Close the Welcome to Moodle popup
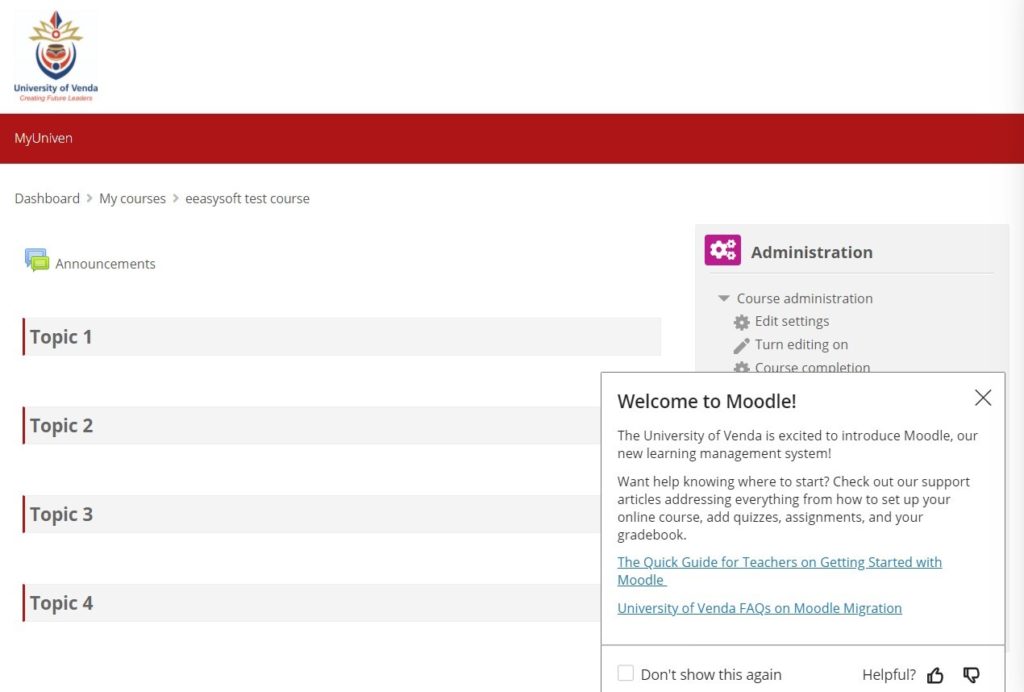 tap(982, 398)
